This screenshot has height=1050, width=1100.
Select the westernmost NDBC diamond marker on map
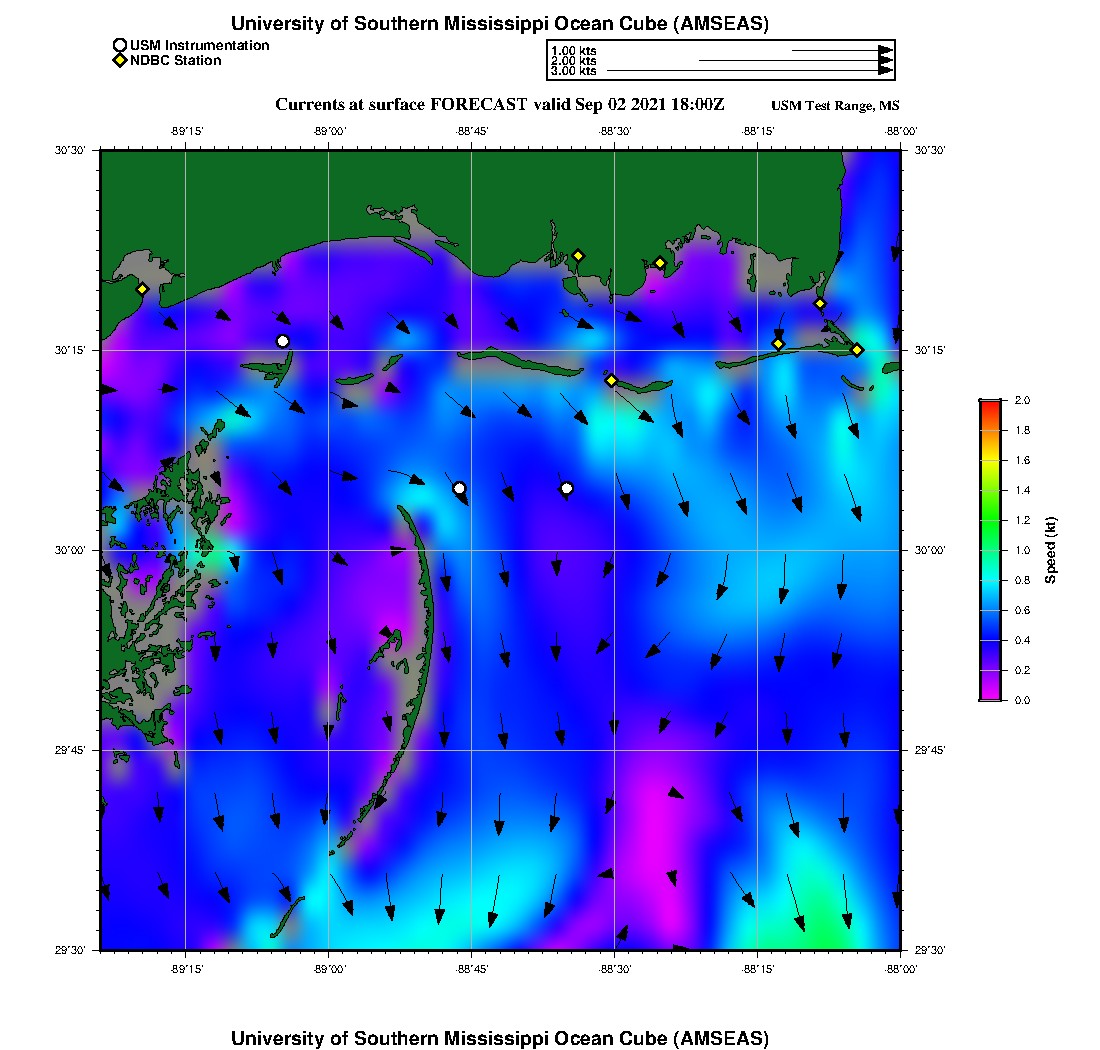point(142,289)
